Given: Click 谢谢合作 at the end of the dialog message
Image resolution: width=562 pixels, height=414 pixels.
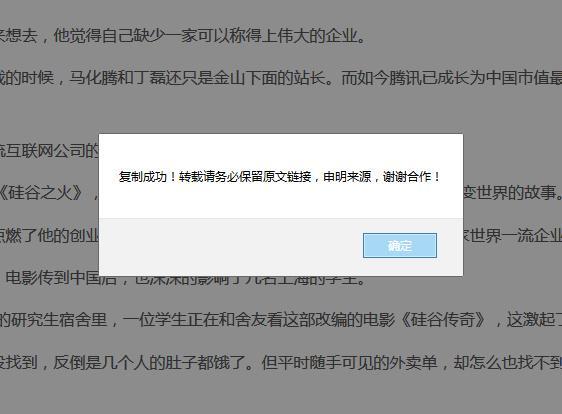Looking at the screenshot, I should tap(408, 177).
